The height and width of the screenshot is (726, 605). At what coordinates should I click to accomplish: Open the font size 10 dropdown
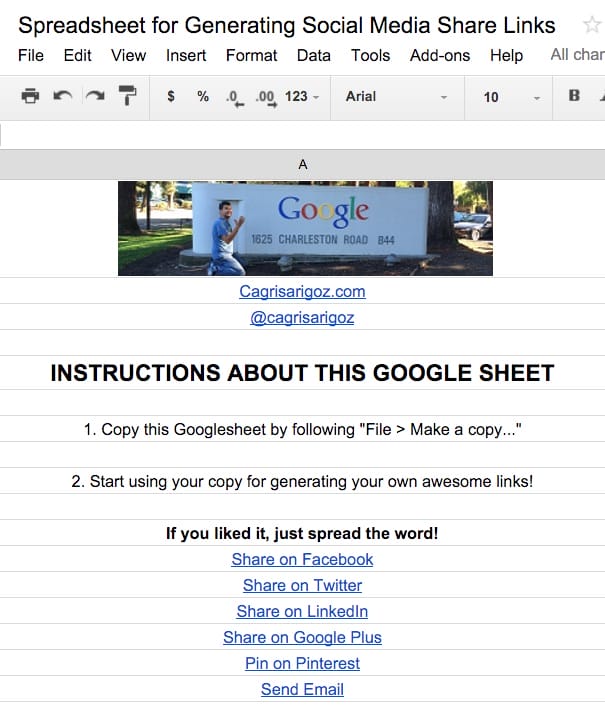tap(511, 97)
